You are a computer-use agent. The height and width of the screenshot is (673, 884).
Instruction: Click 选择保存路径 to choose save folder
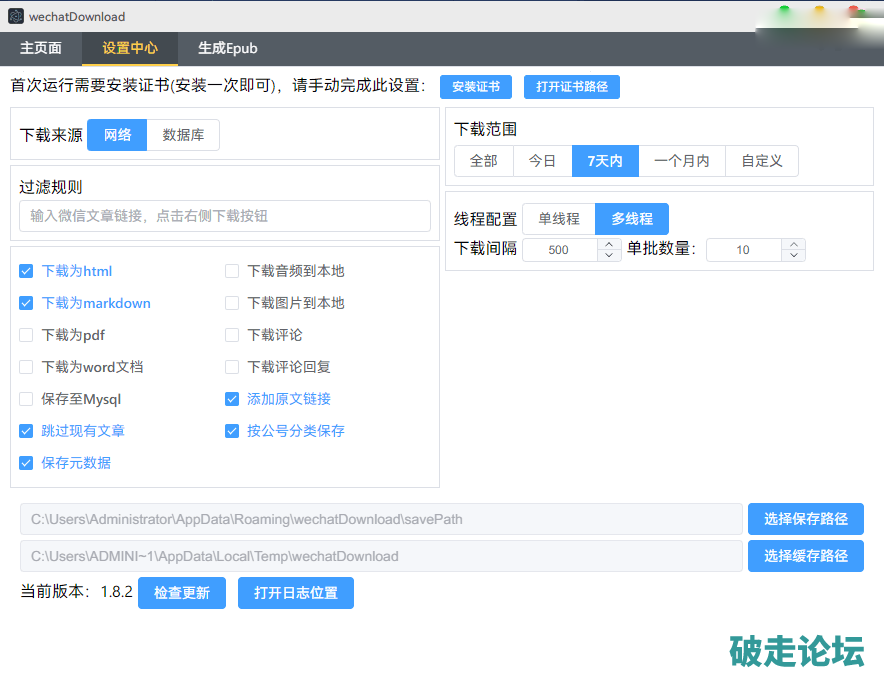[x=805, y=519]
